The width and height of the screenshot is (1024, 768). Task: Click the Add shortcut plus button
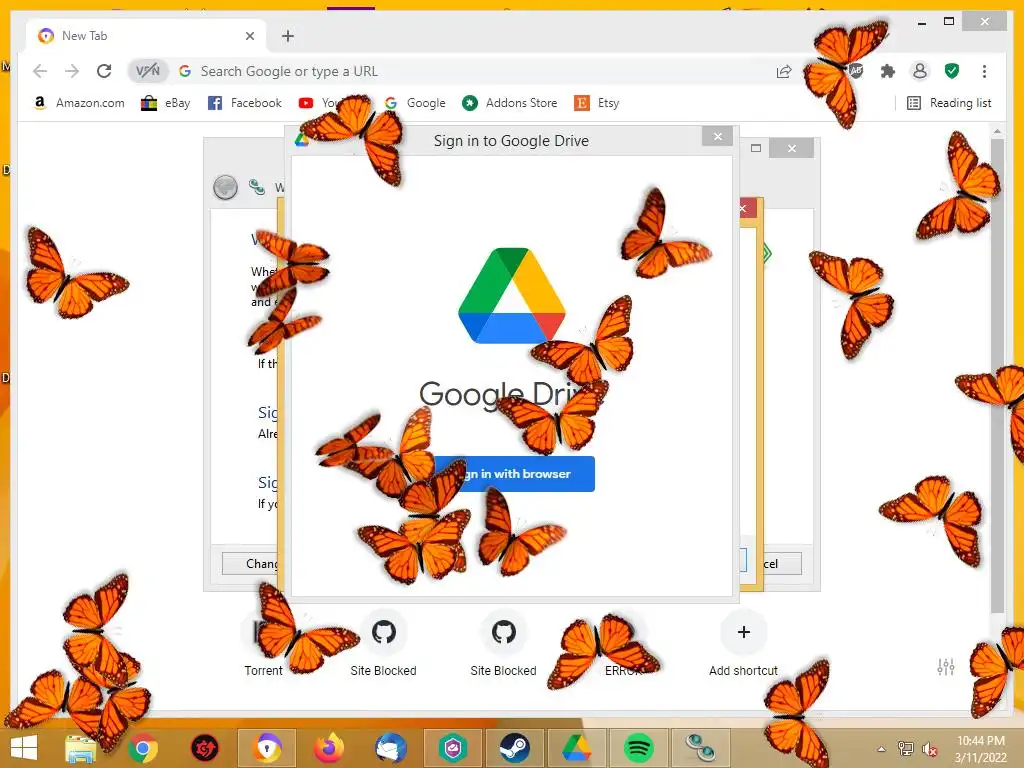coord(743,632)
